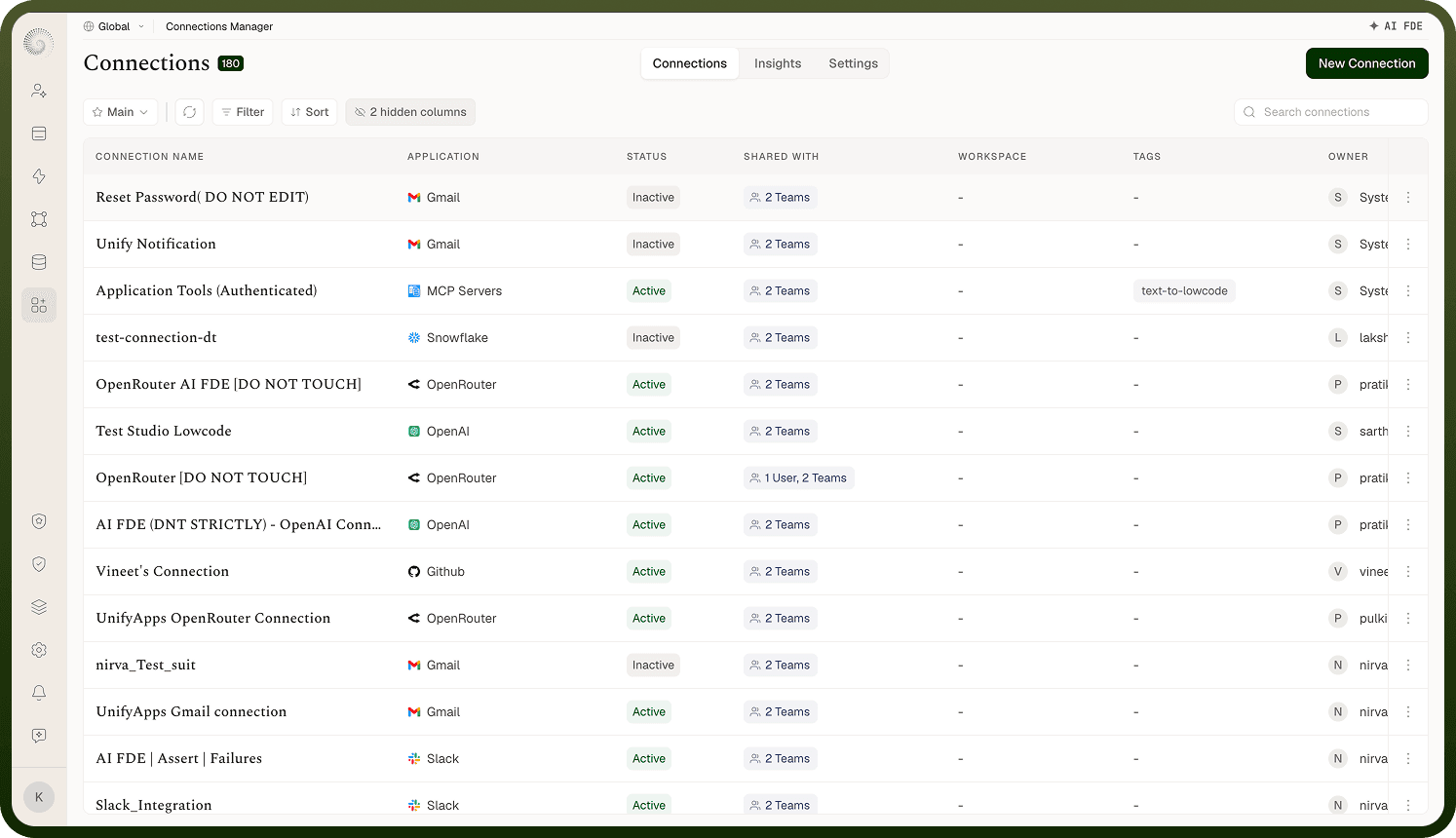Click the New Connection button
The width and height of the screenshot is (1456, 838).
(1367, 63)
